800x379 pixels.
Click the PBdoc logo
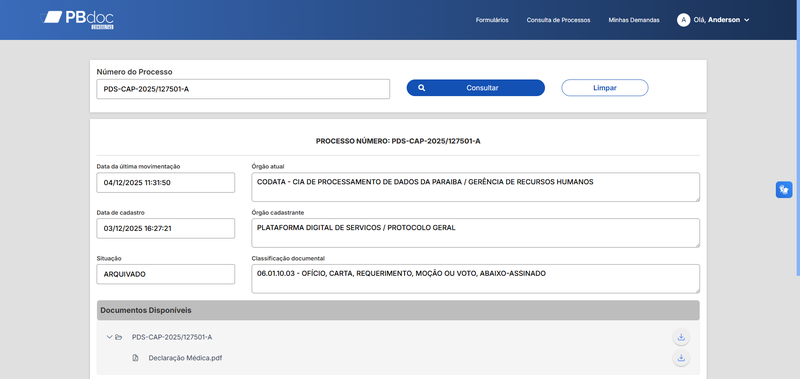point(77,19)
